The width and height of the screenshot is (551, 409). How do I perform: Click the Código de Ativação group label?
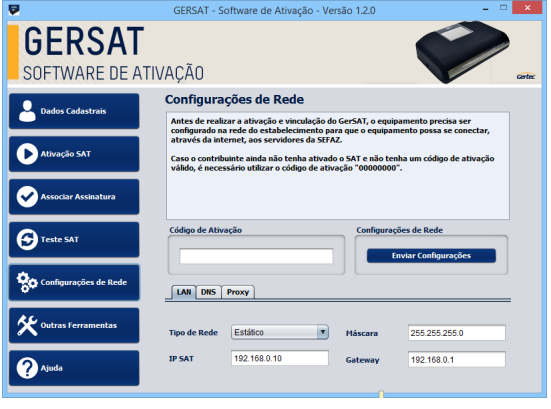[x=206, y=230]
